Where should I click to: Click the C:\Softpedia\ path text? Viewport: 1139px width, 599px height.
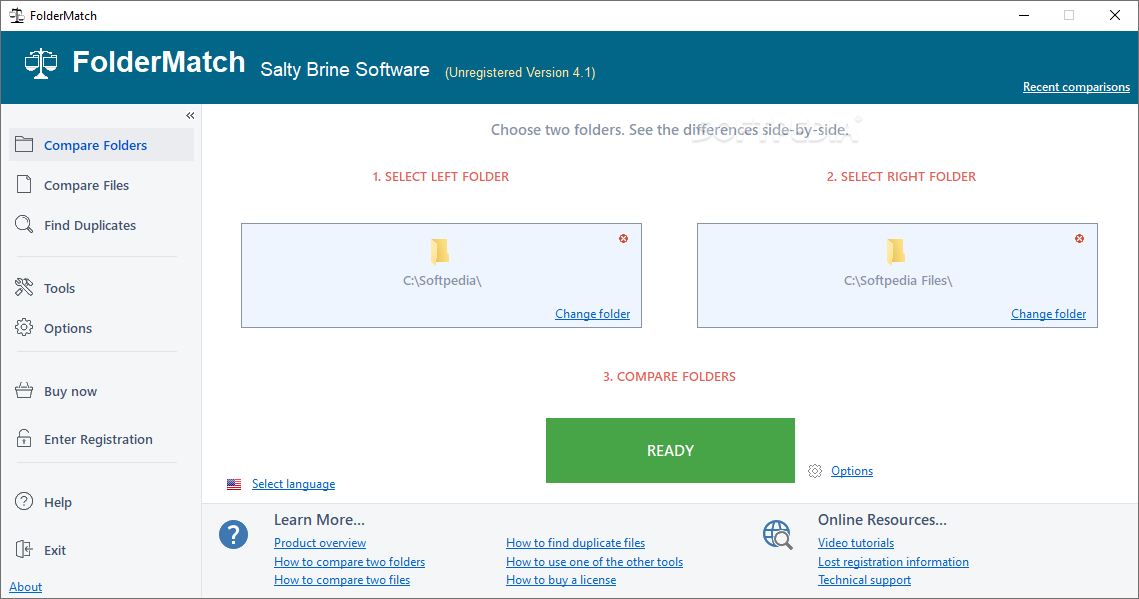tap(442, 280)
